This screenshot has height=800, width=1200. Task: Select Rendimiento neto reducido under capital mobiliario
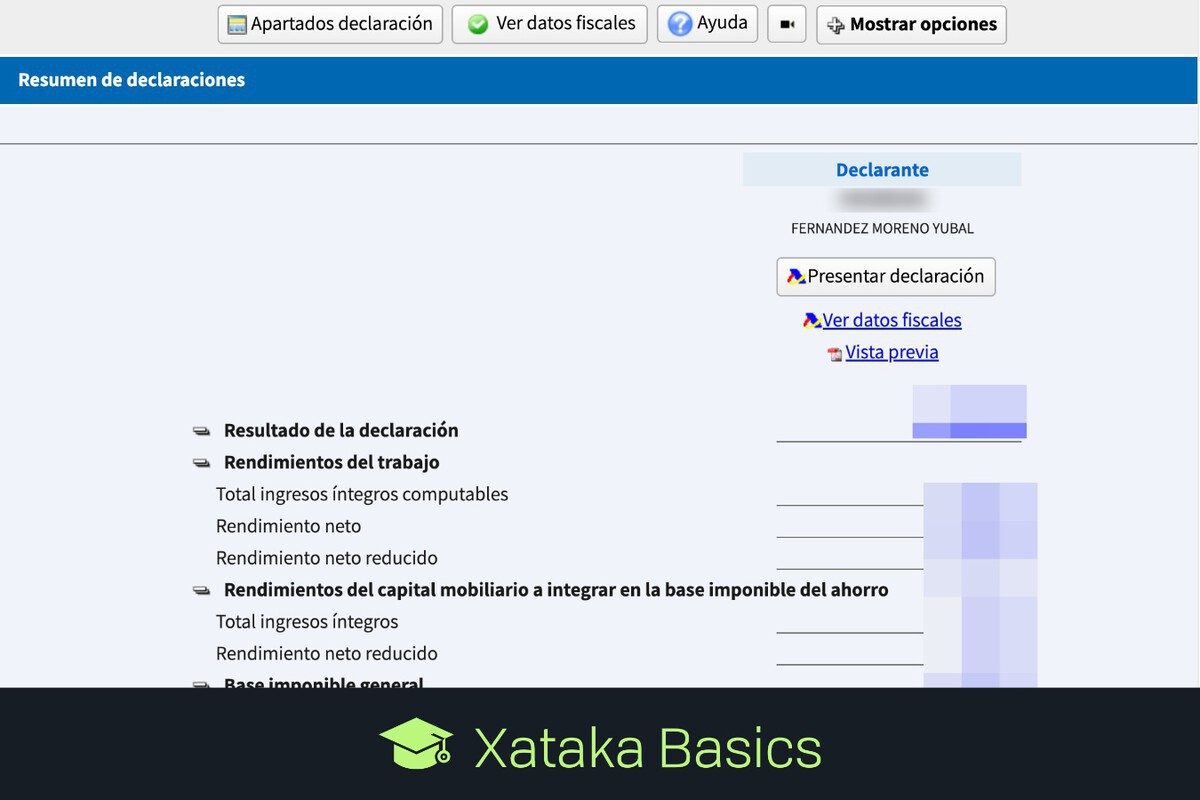327,654
